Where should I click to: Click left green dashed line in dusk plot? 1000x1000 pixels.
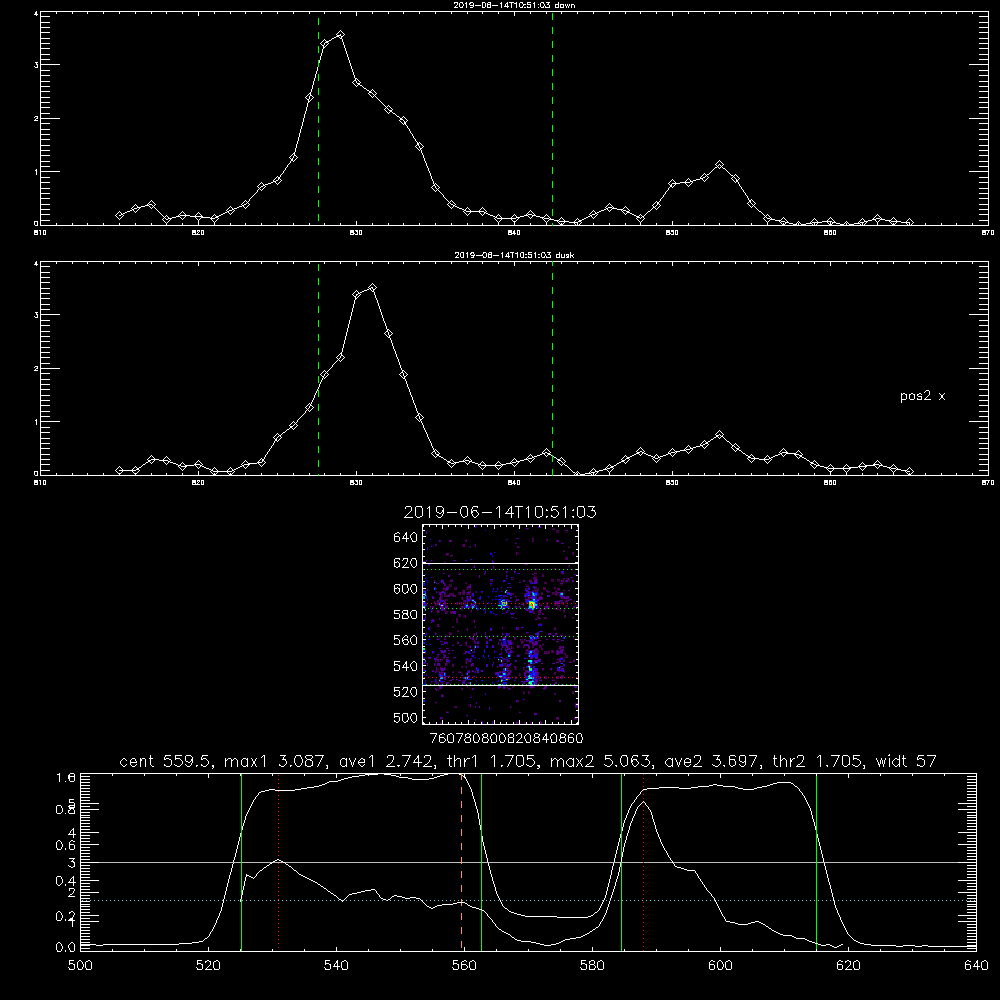(x=318, y=369)
